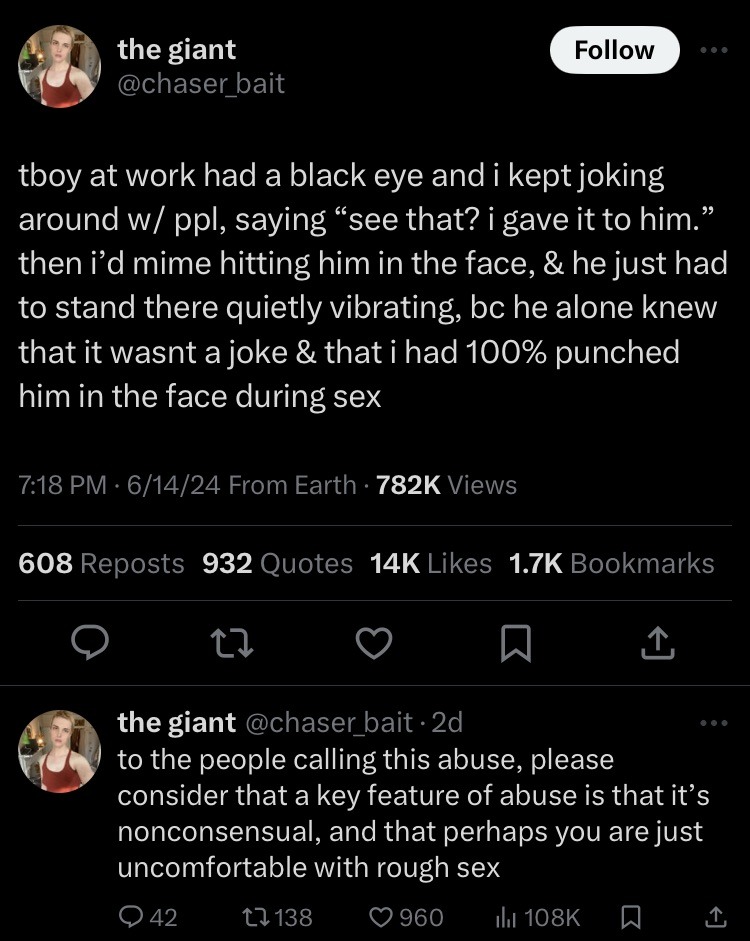View the 608 Reposts list
This screenshot has height=941, width=750.
(101, 563)
